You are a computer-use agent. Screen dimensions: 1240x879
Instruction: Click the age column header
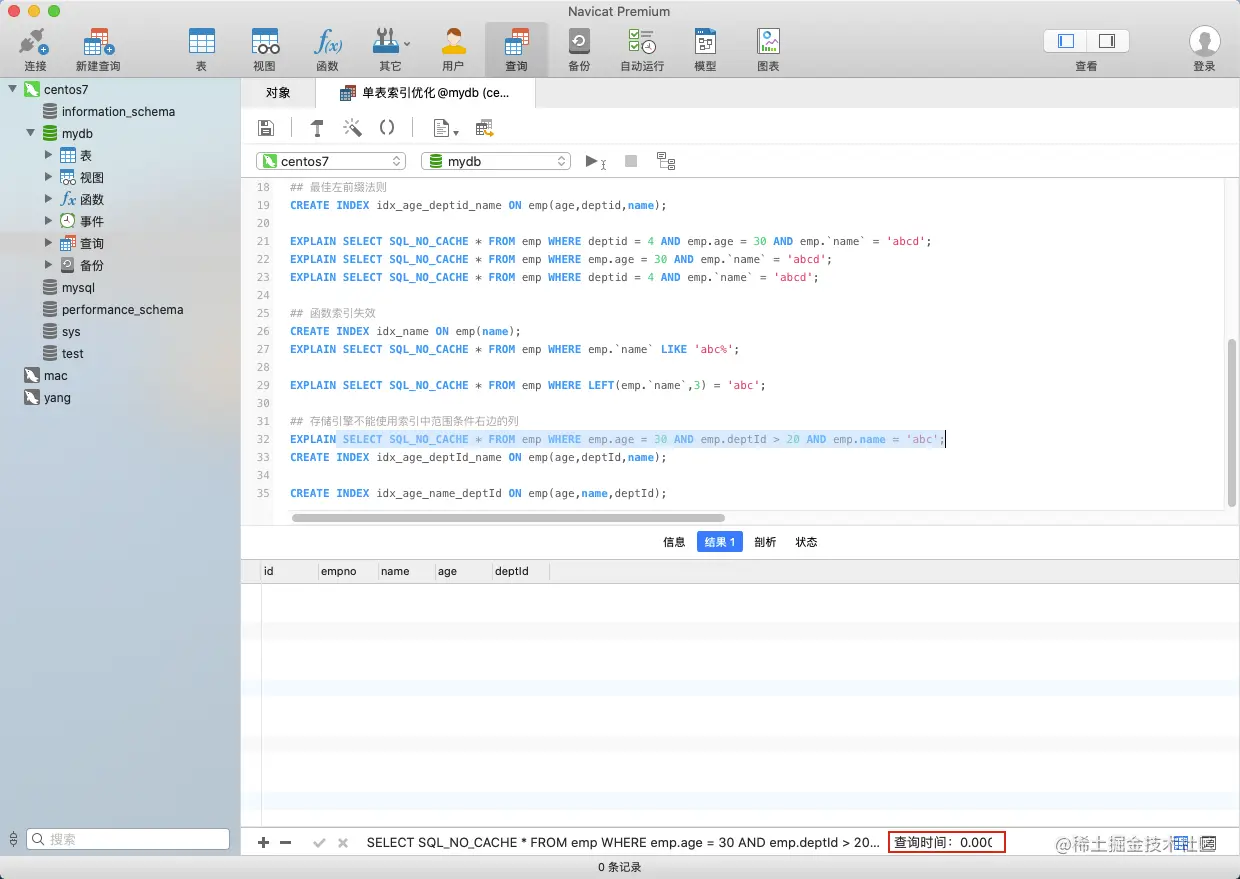[463, 571]
